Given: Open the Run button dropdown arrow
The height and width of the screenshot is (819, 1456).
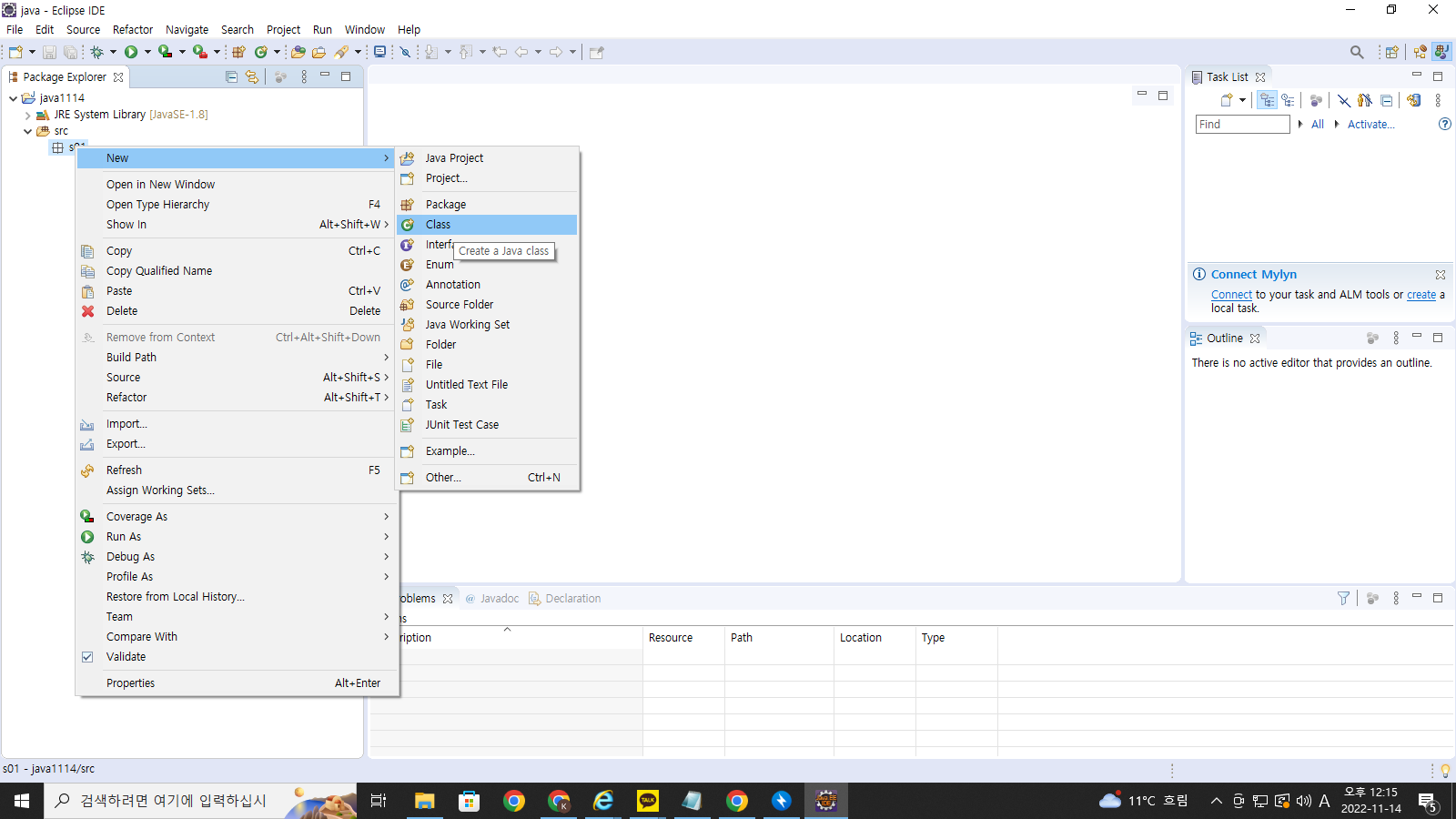Looking at the screenshot, I should click(x=147, y=53).
